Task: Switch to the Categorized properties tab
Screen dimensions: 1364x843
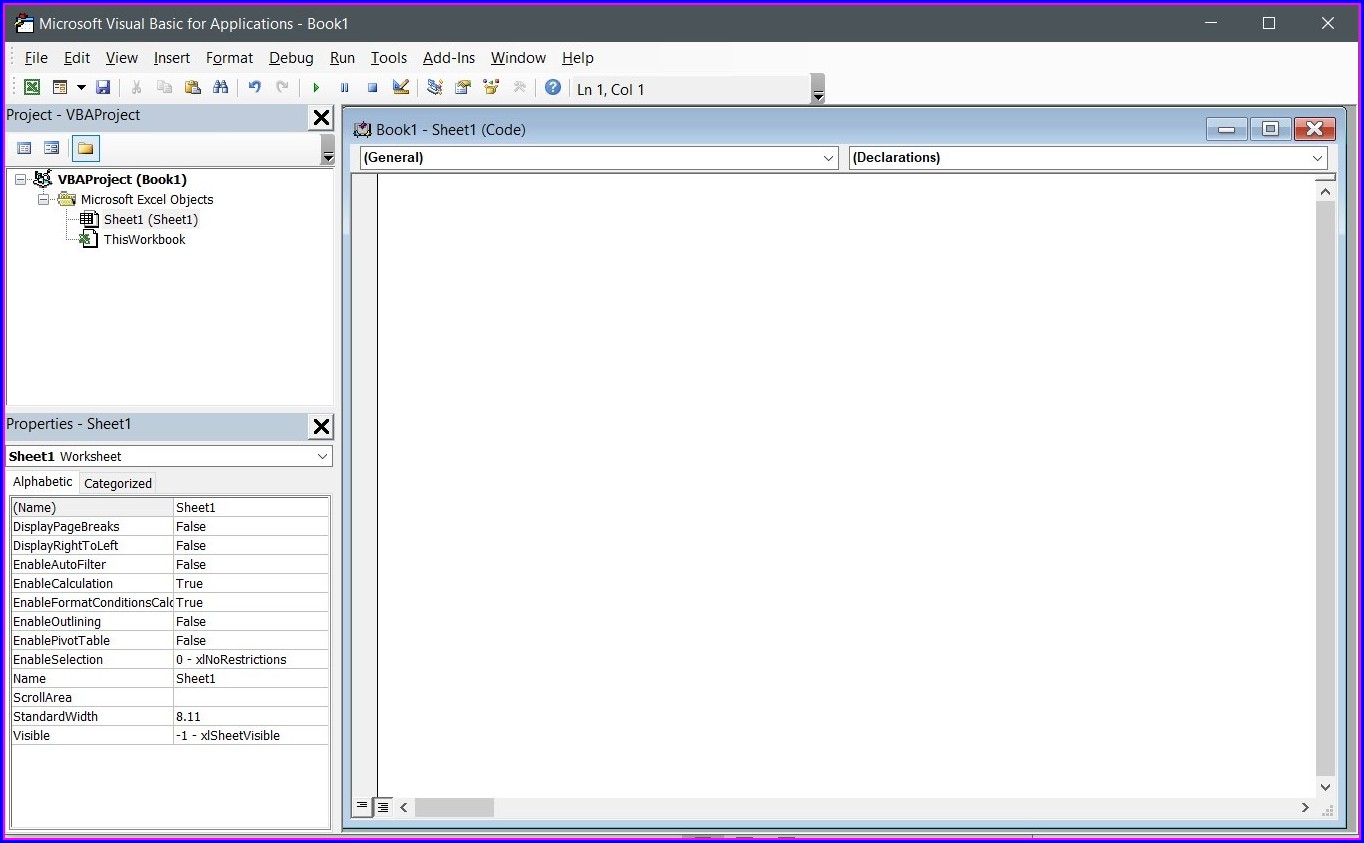Action: [x=118, y=483]
